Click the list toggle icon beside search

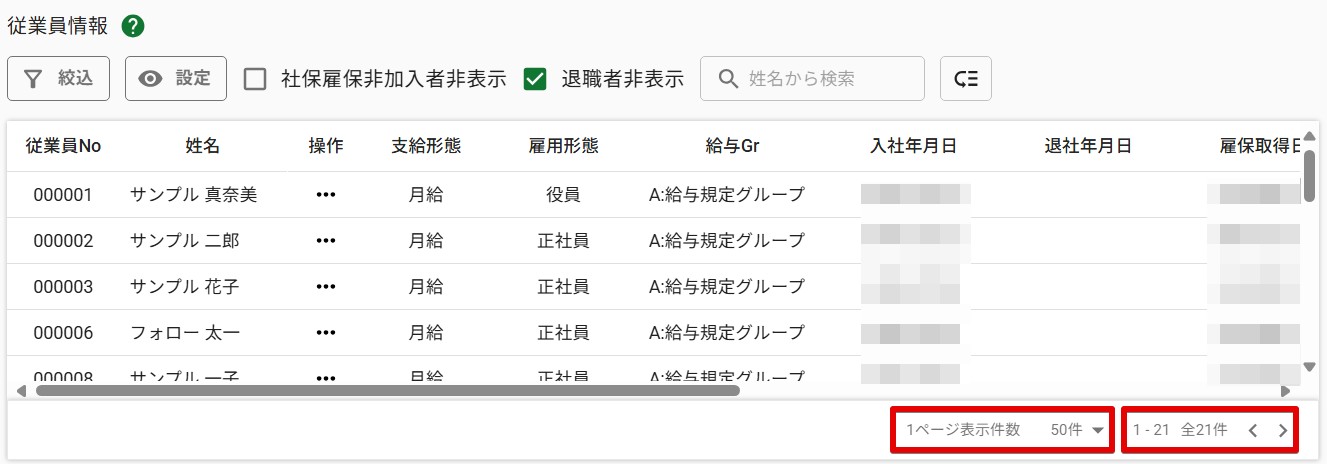click(x=966, y=79)
